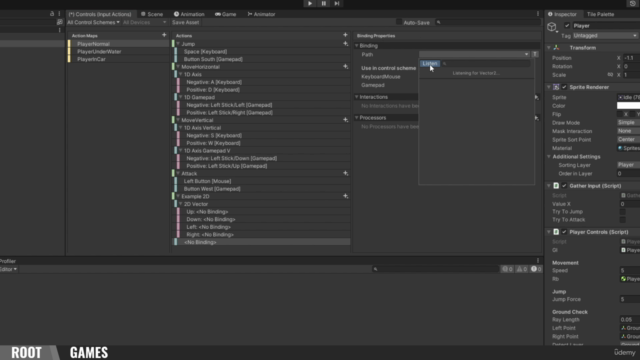Select the Inspector tab
Image resolution: width=640 pixels, height=360 pixels.
[x=562, y=14]
